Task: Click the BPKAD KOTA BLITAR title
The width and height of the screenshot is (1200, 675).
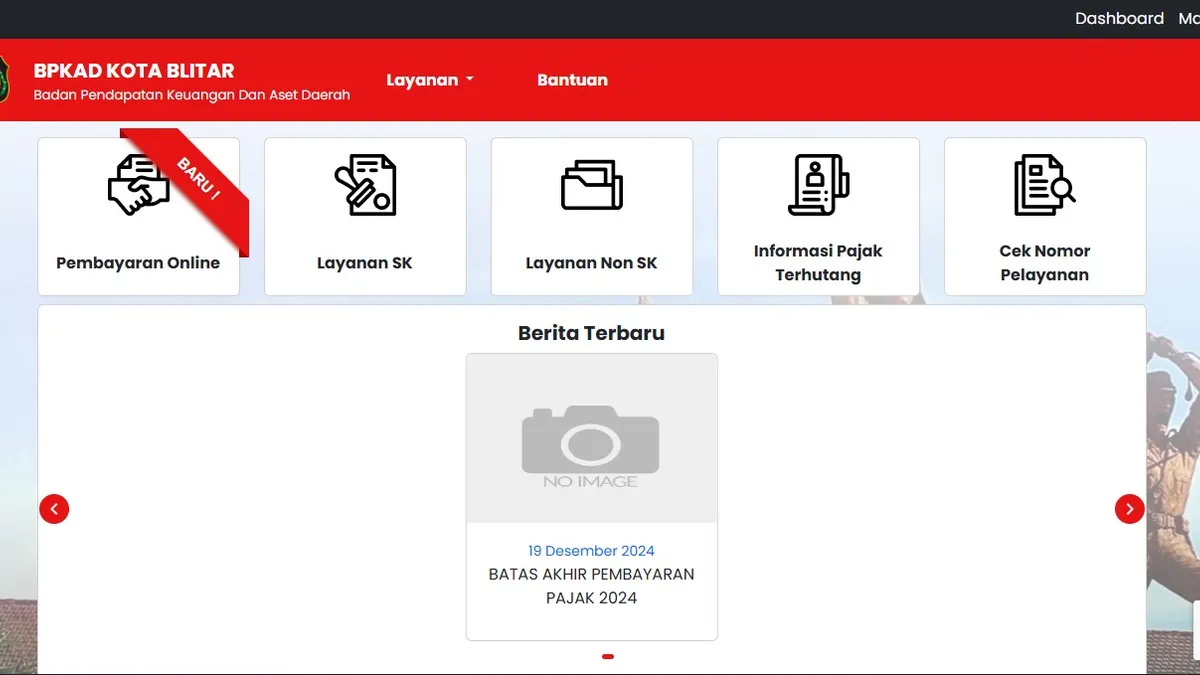Action: point(134,71)
